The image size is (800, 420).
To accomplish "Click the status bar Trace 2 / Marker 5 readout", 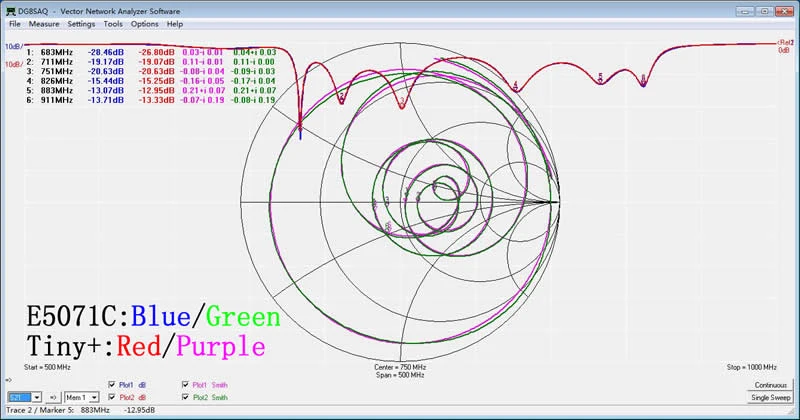I will coord(81,410).
